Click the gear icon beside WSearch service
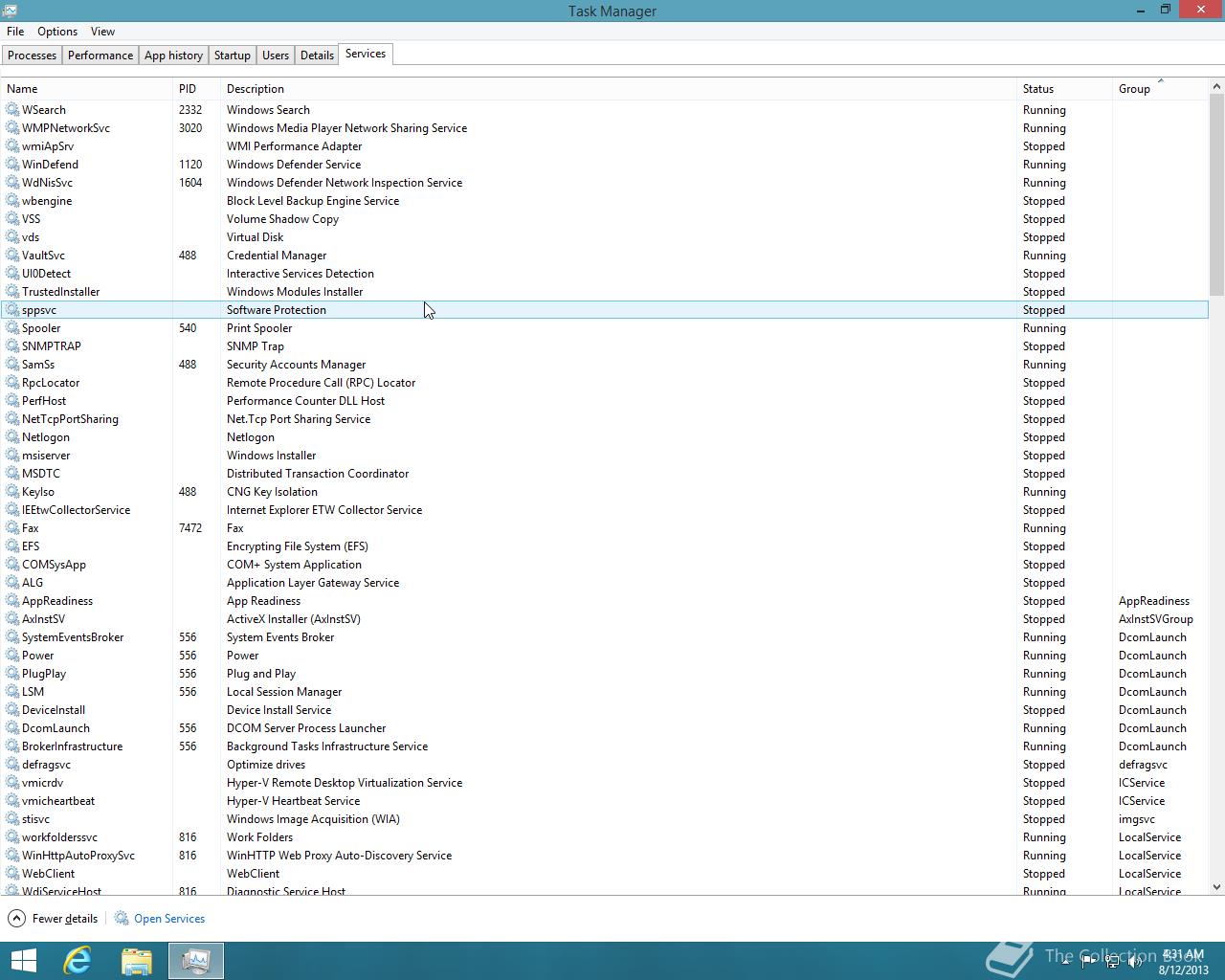Viewport: 1225px width, 980px height. 12,110
